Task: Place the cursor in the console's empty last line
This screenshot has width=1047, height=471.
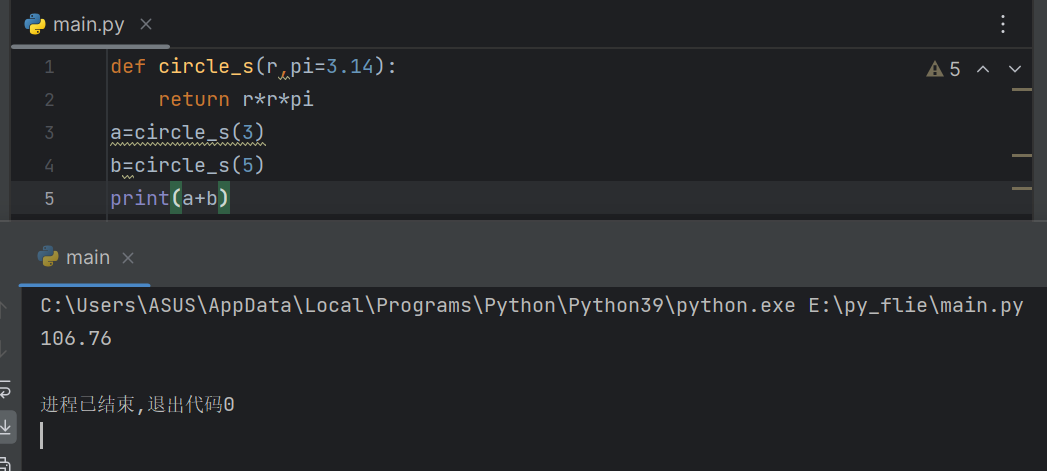Action: pos(42,436)
